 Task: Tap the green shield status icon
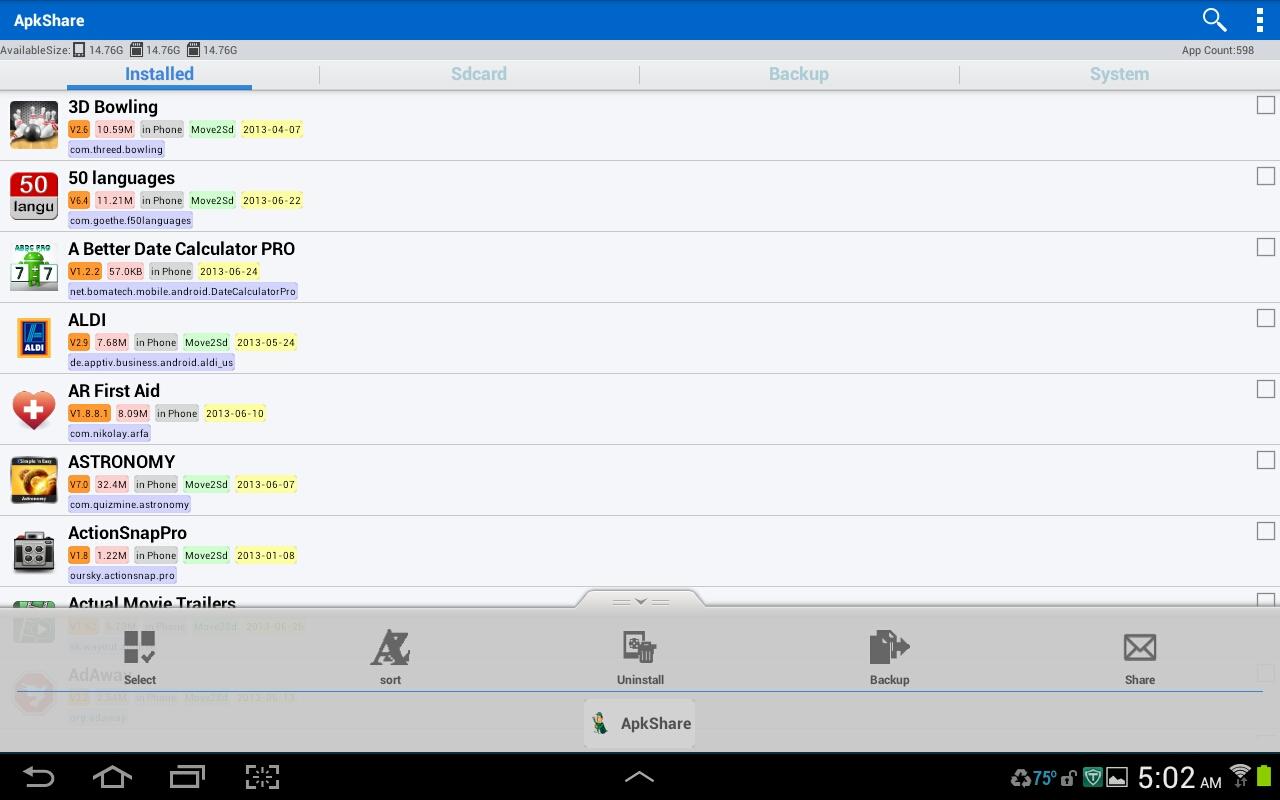(1093, 778)
